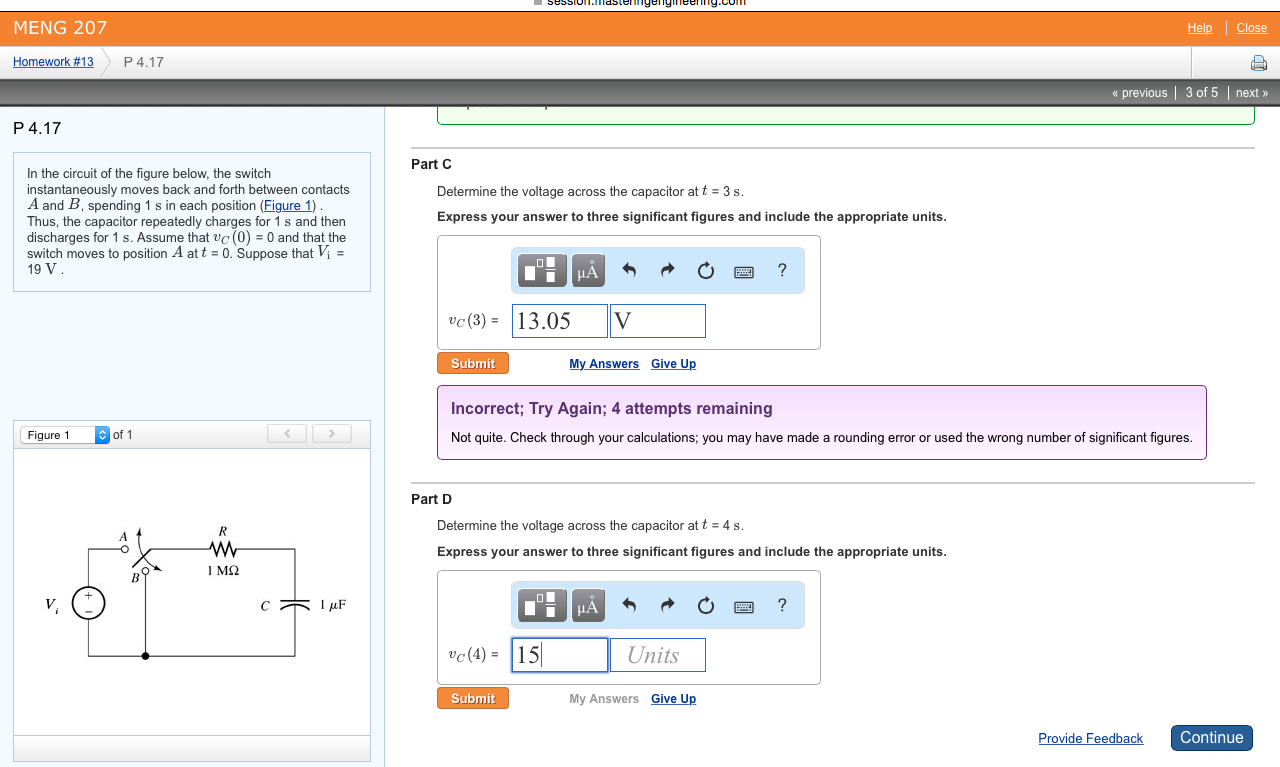The height and width of the screenshot is (767, 1280).
Task: Click the Part D Units input field
Action: (658, 655)
